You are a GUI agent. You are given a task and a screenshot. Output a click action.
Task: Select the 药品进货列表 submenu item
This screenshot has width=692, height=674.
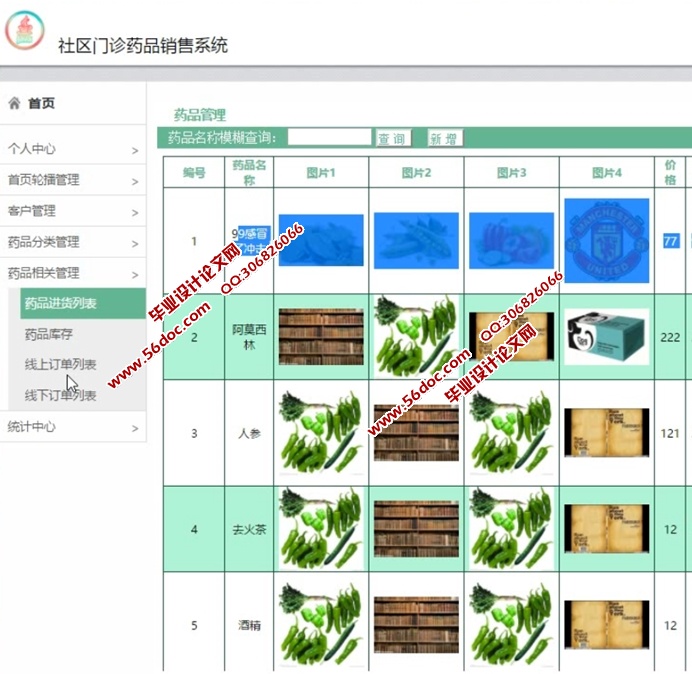(x=83, y=303)
